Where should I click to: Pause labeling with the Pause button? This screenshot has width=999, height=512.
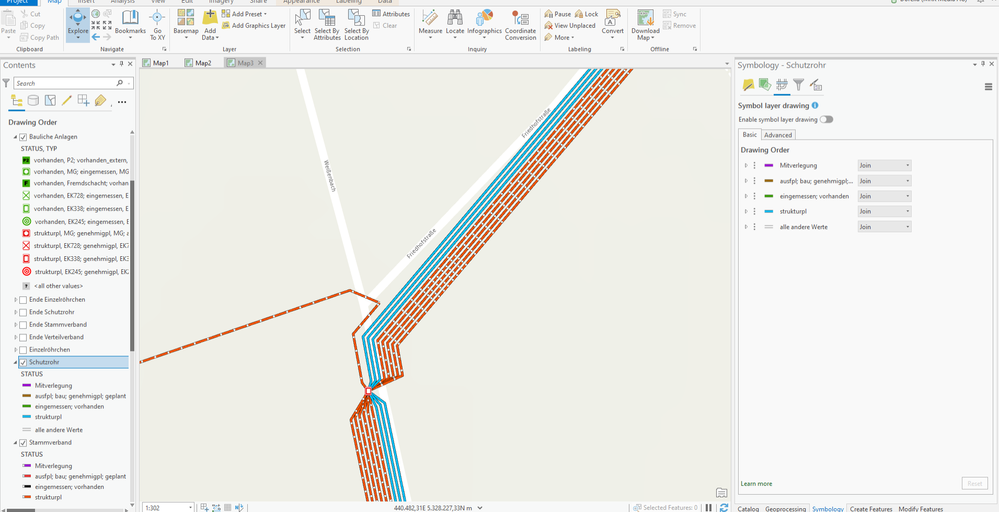point(557,14)
